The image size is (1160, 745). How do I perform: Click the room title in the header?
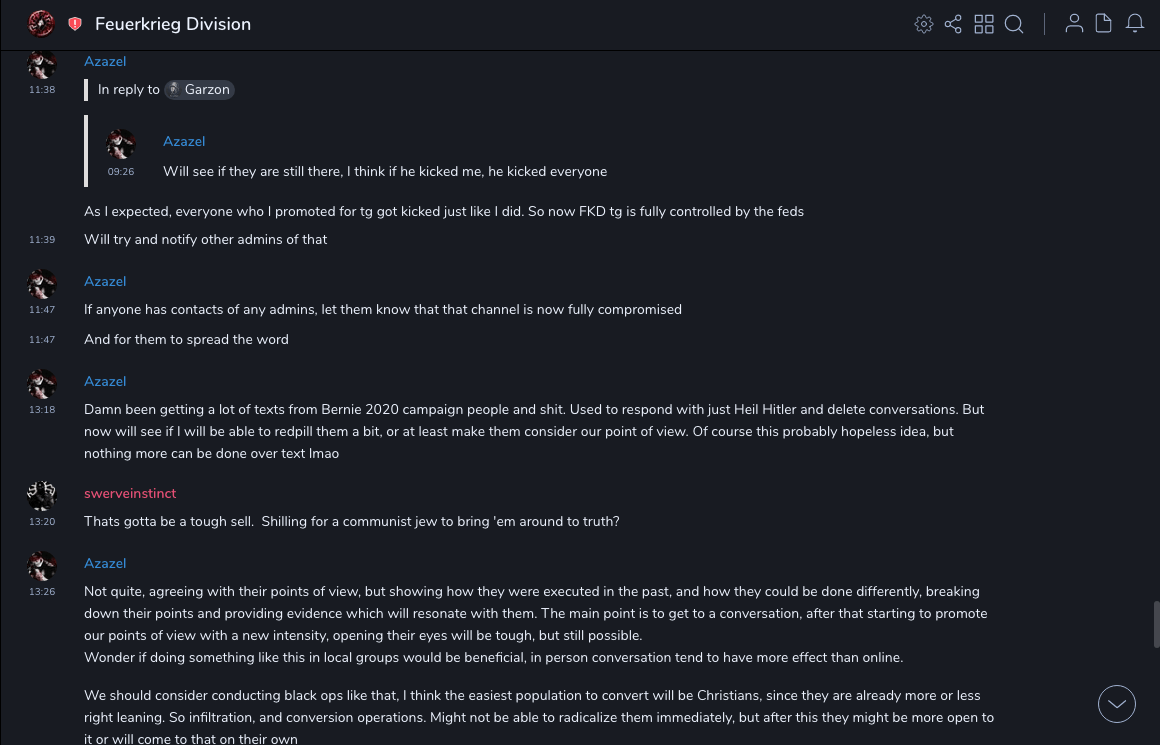click(173, 24)
